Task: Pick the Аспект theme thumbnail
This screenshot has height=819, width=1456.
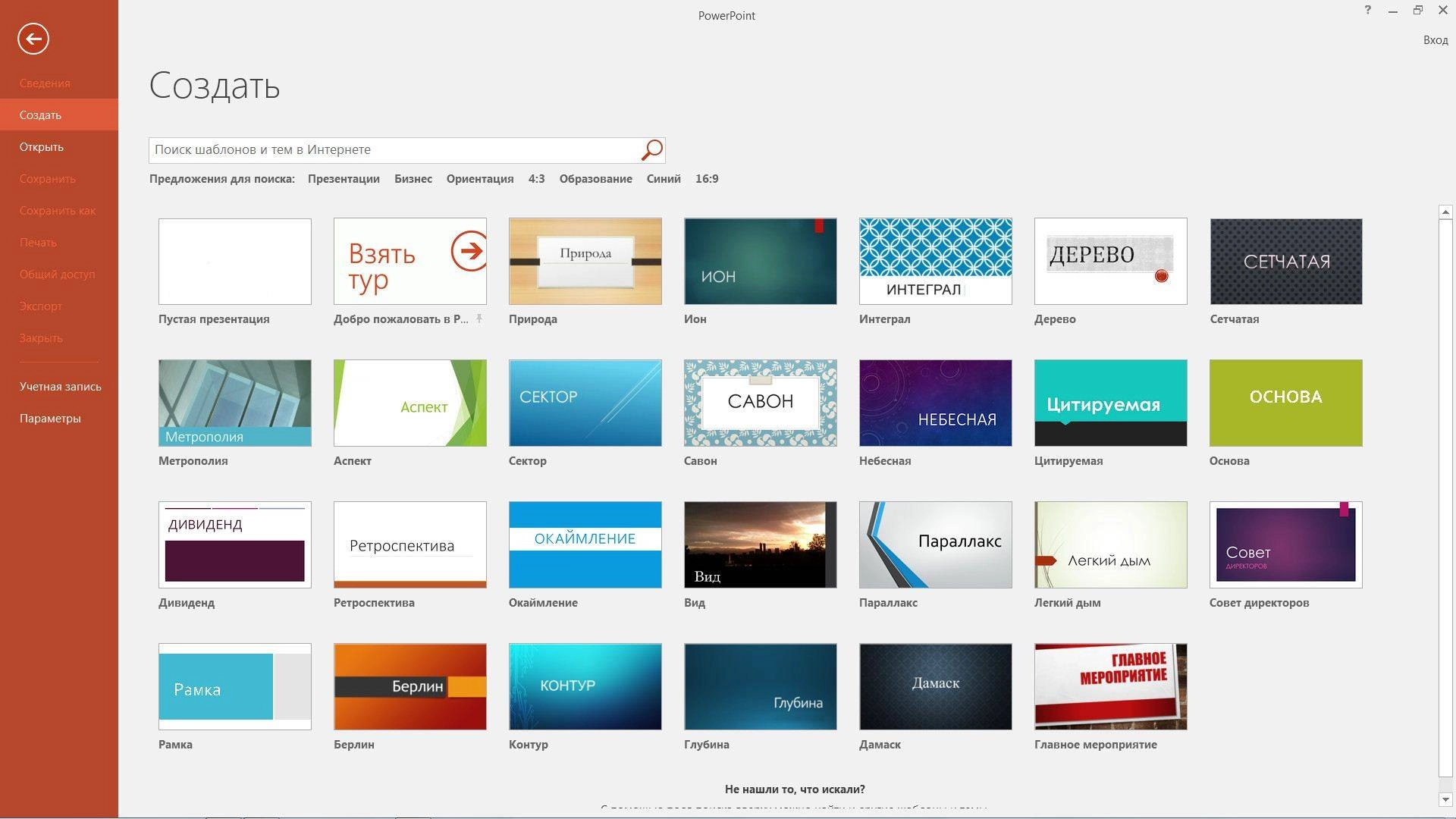Action: pyautogui.click(x=410, y=403)
